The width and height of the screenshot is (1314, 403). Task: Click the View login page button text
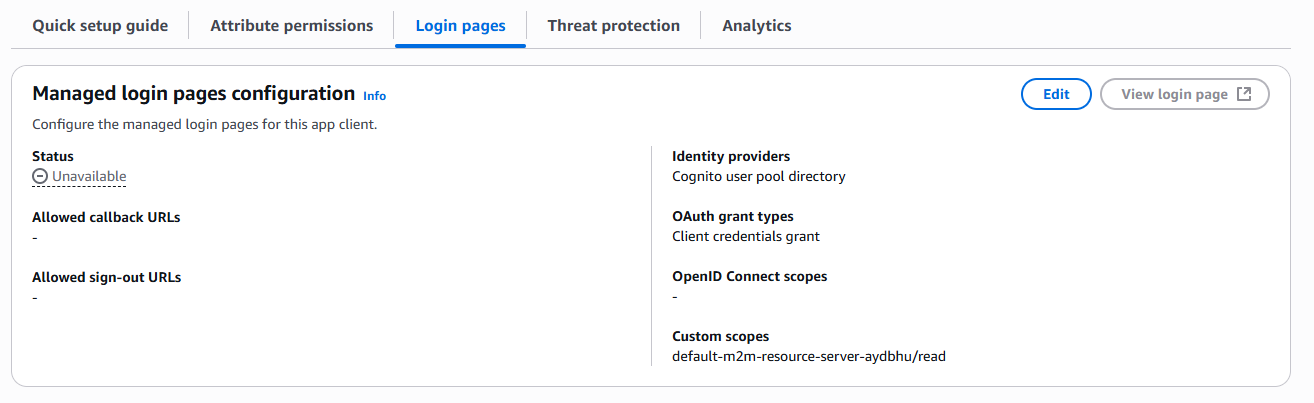1174,94
